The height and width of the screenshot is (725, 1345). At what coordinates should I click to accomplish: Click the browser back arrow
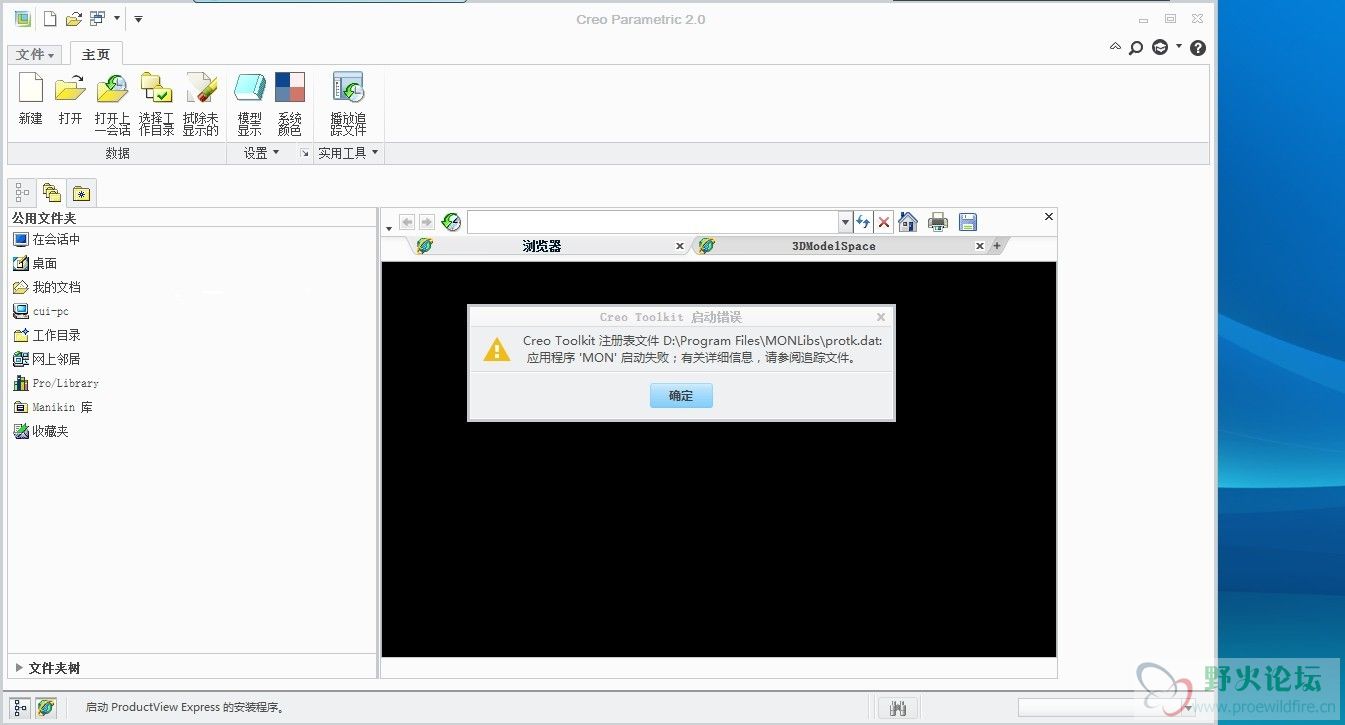tap(407, 222)
